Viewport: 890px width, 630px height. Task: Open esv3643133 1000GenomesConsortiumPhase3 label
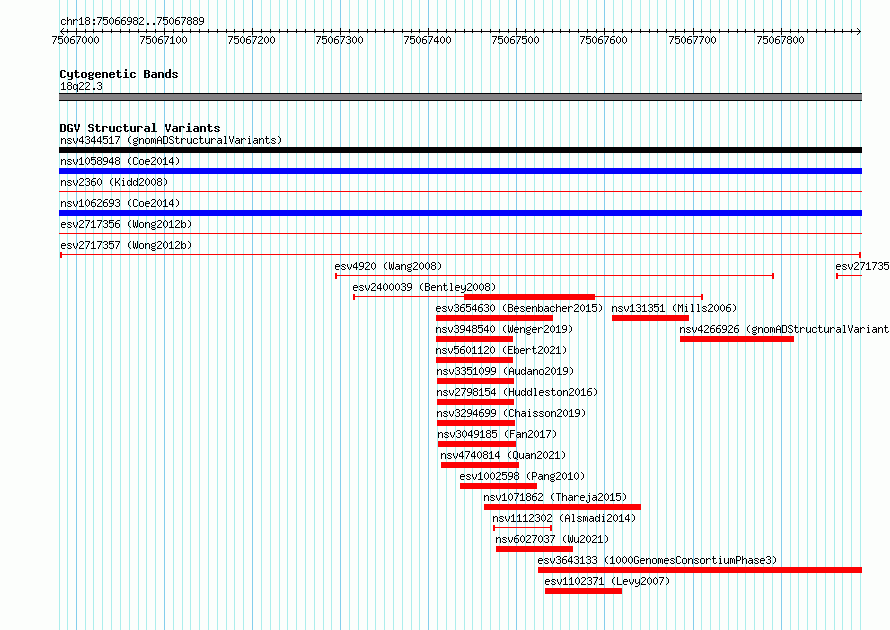pos(657,560)
